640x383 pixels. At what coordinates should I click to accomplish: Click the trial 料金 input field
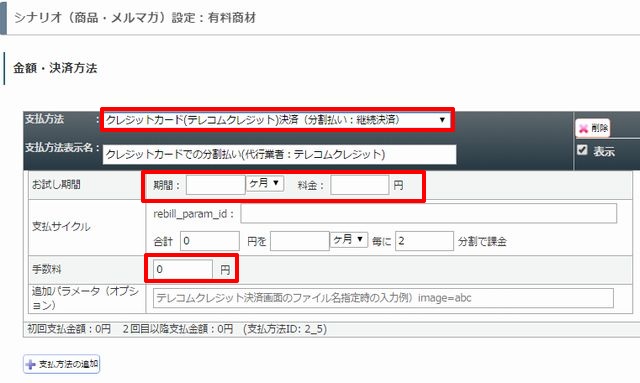(360, 185)
